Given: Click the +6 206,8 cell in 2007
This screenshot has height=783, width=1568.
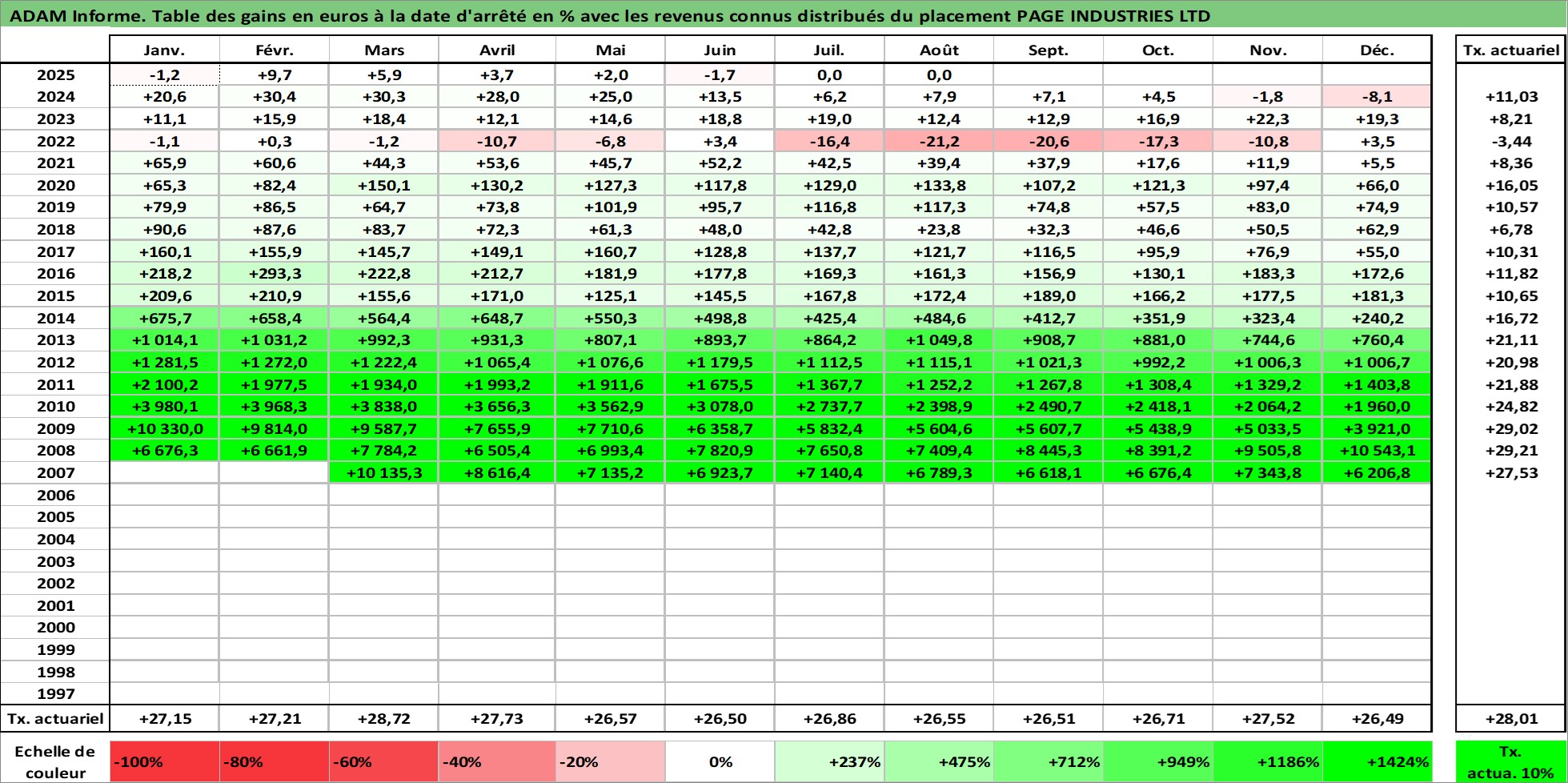Looking at the screenshot, I should tap(1378, 473).
